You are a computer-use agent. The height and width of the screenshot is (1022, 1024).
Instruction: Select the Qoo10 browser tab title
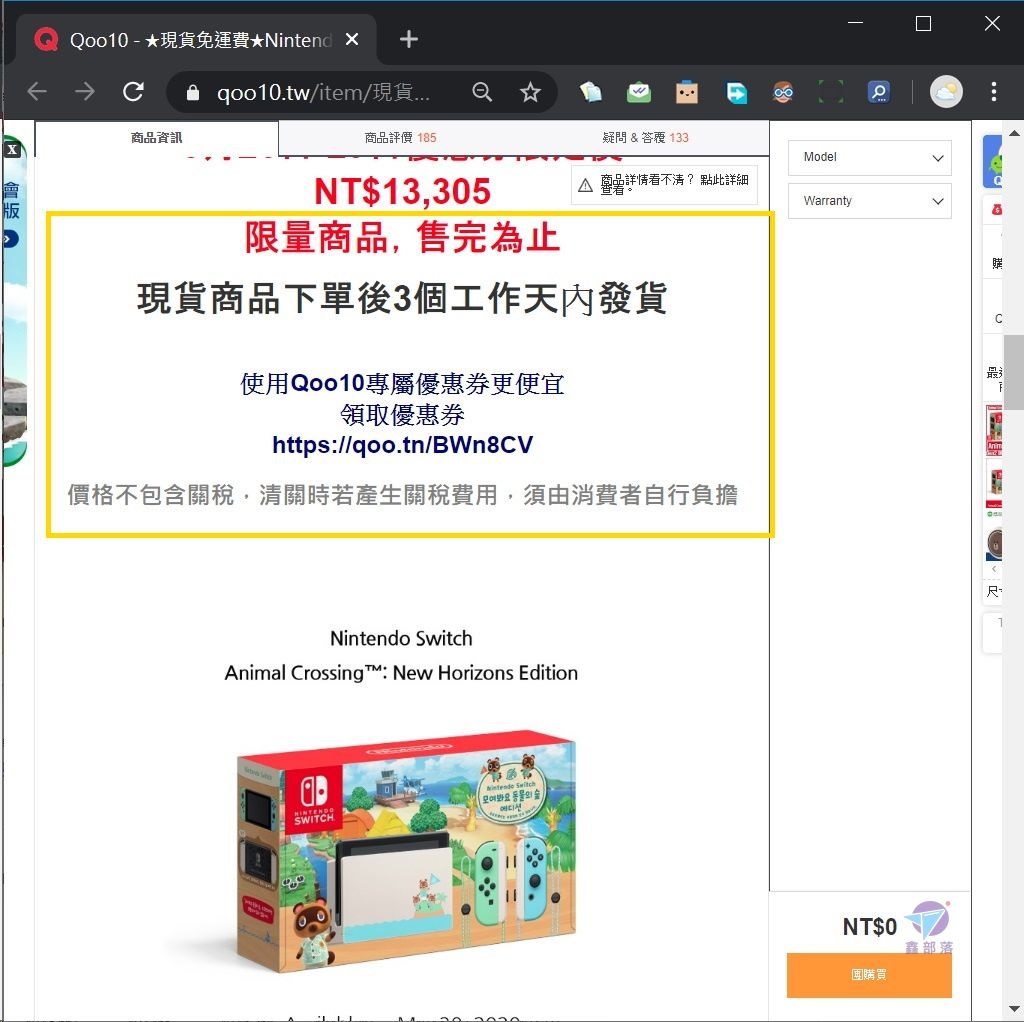[200, 40]
